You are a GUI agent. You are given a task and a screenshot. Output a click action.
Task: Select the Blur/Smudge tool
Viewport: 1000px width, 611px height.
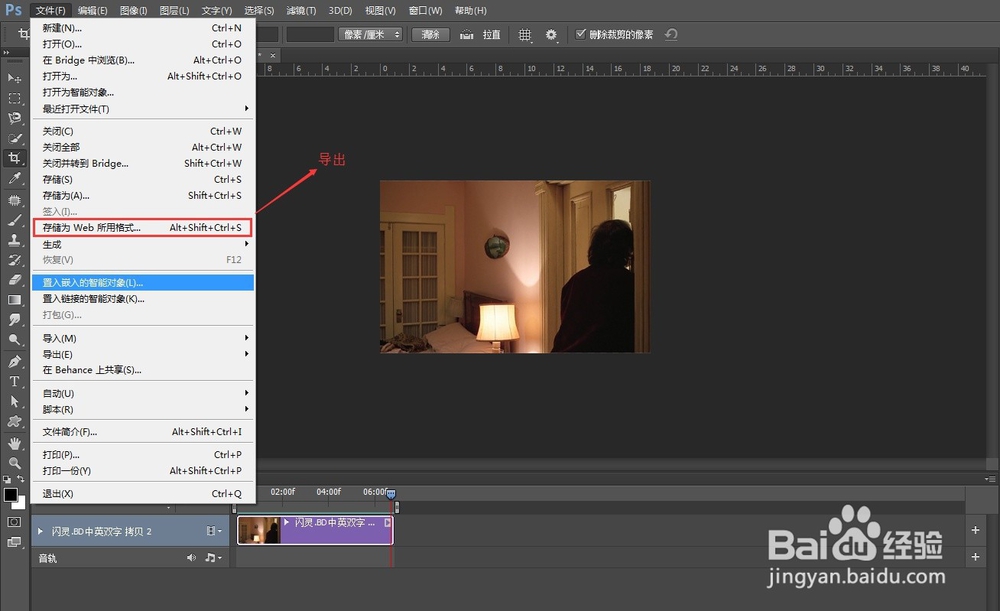click(14, 320)
